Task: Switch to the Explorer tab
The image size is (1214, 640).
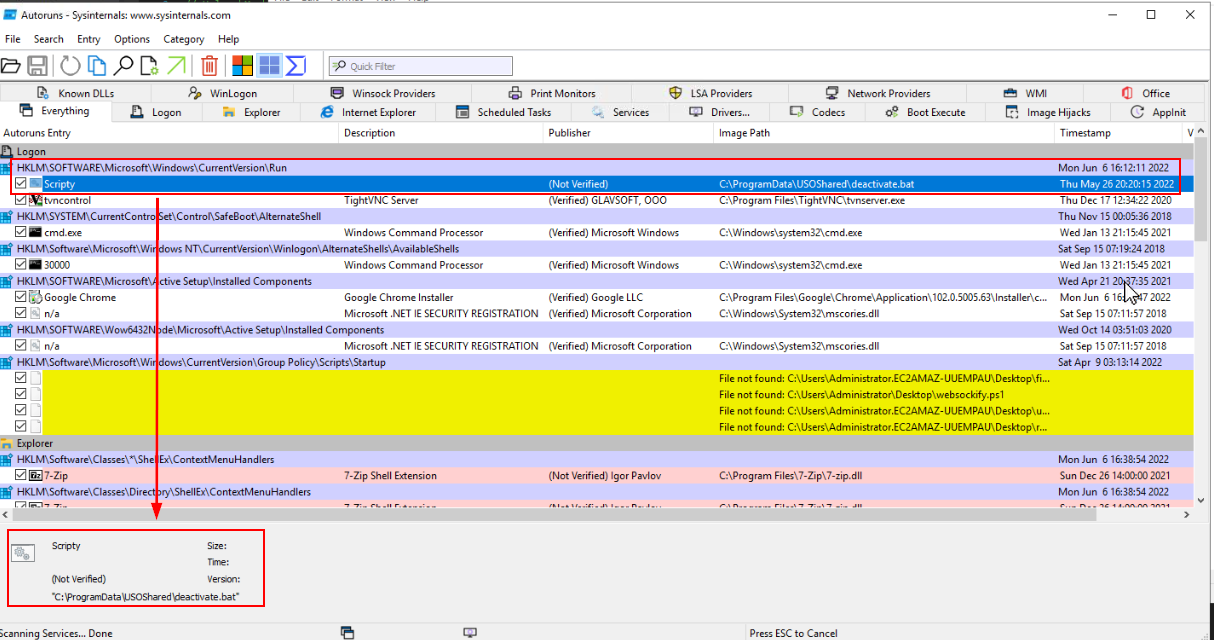Action: [x=252, y=112]
